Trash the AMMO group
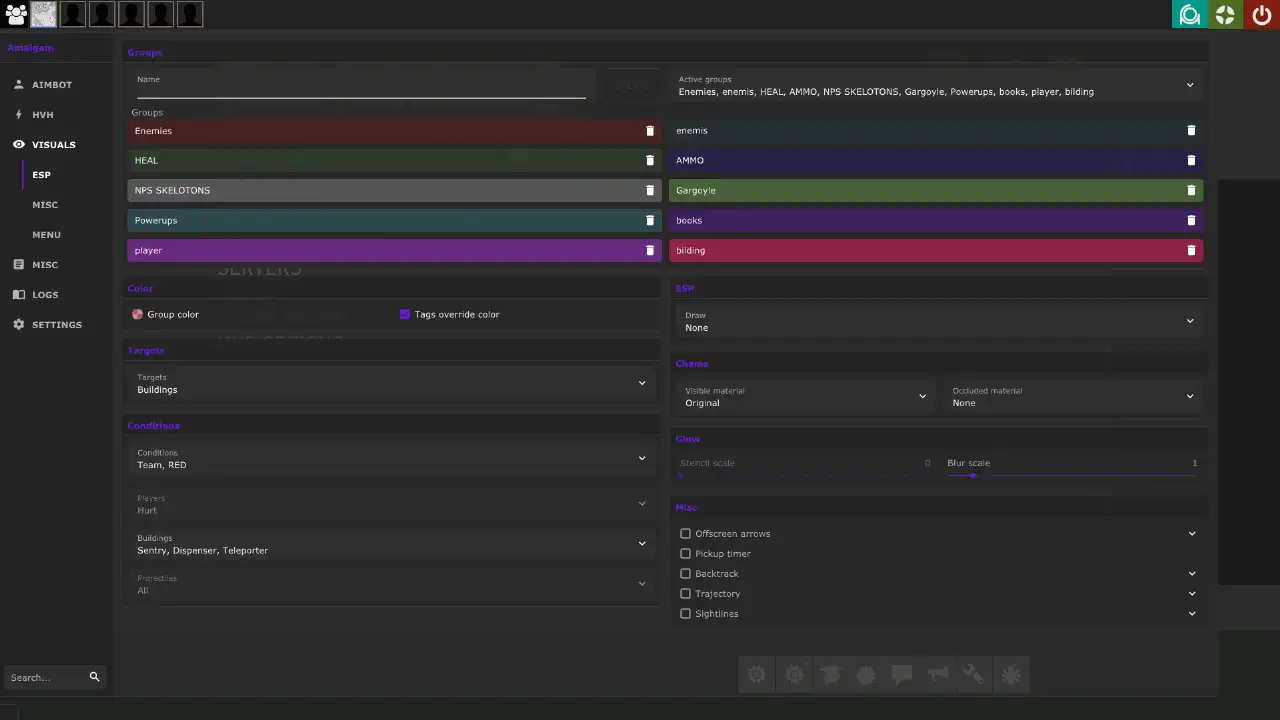The image size is (1280, 720). (x=1191, y=160)
